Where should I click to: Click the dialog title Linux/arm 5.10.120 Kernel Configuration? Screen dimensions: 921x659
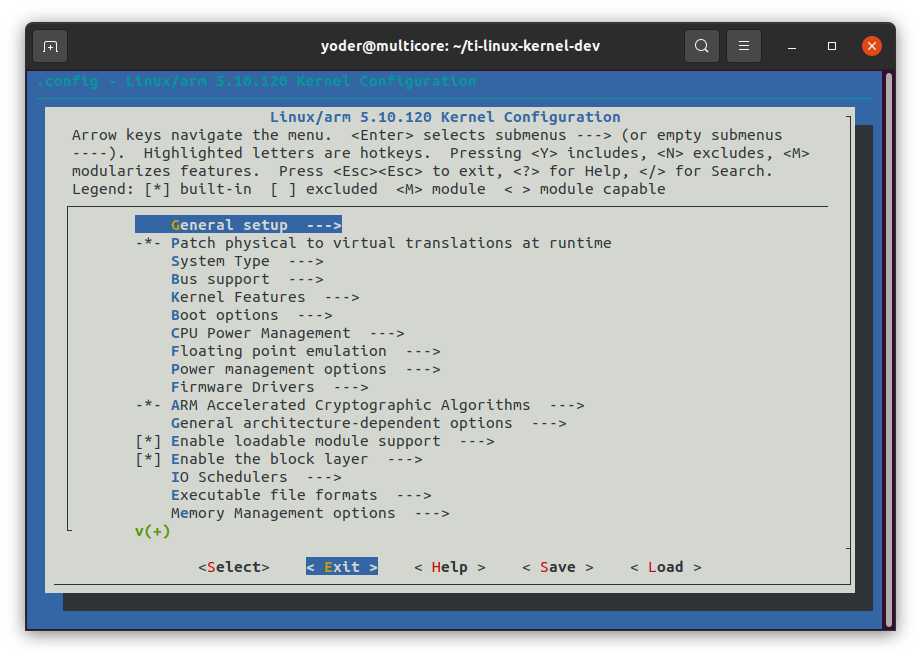click(x=445, y=117)
